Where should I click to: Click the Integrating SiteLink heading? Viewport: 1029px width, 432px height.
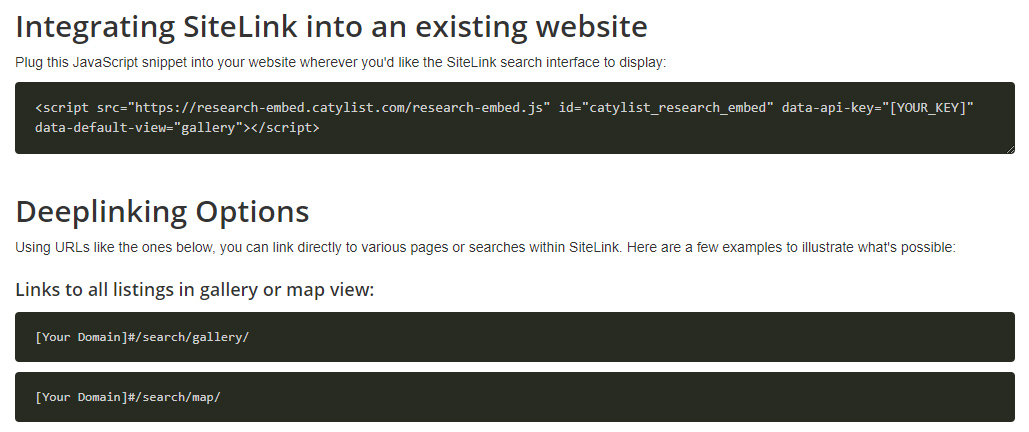331,27
